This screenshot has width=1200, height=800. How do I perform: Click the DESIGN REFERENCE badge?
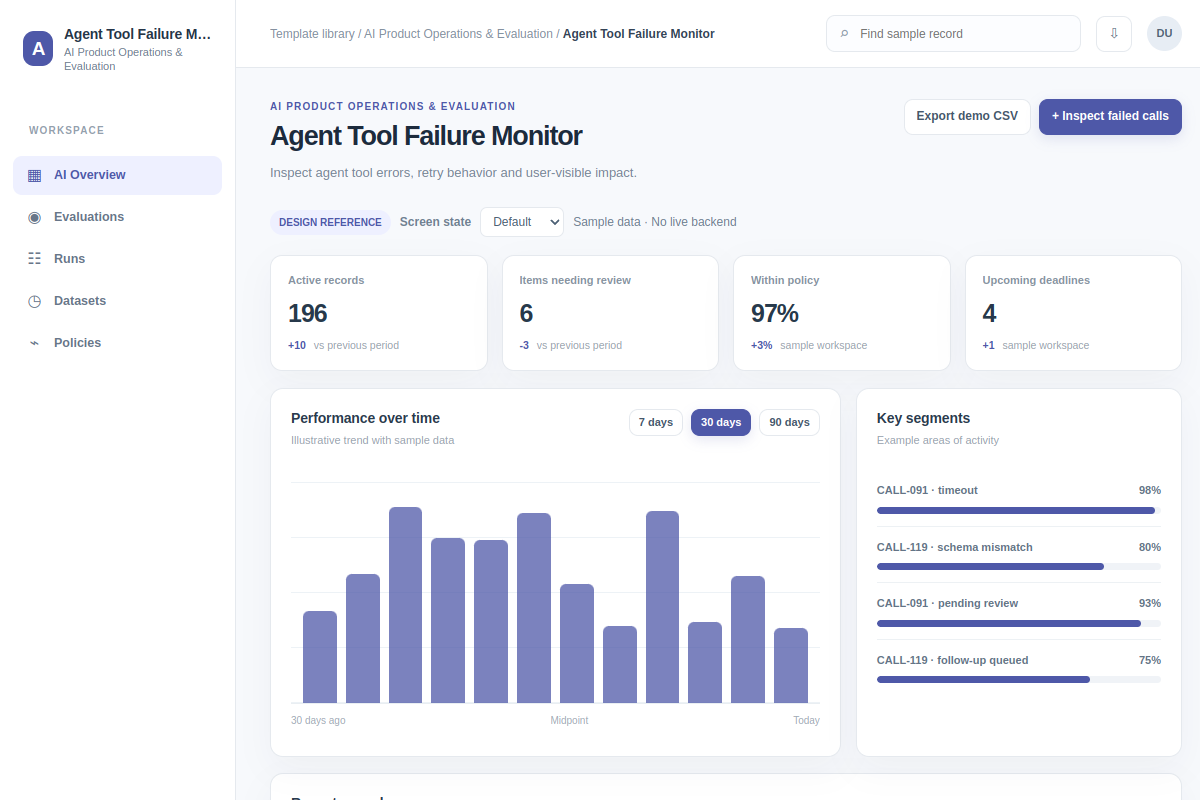click(x=330, y=222)
